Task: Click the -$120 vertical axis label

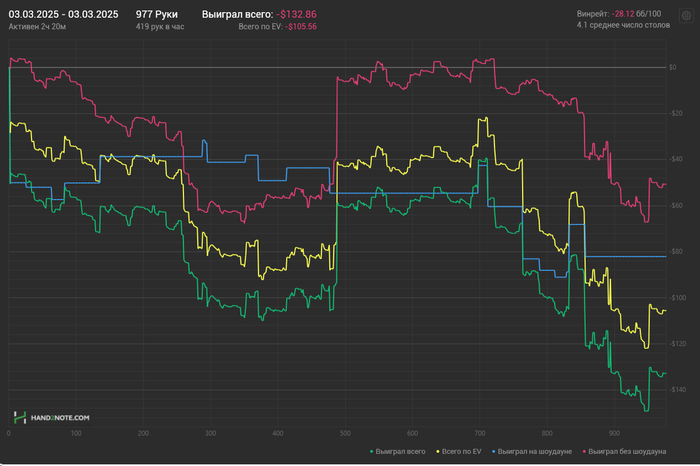Action: [x=676, y=344]
